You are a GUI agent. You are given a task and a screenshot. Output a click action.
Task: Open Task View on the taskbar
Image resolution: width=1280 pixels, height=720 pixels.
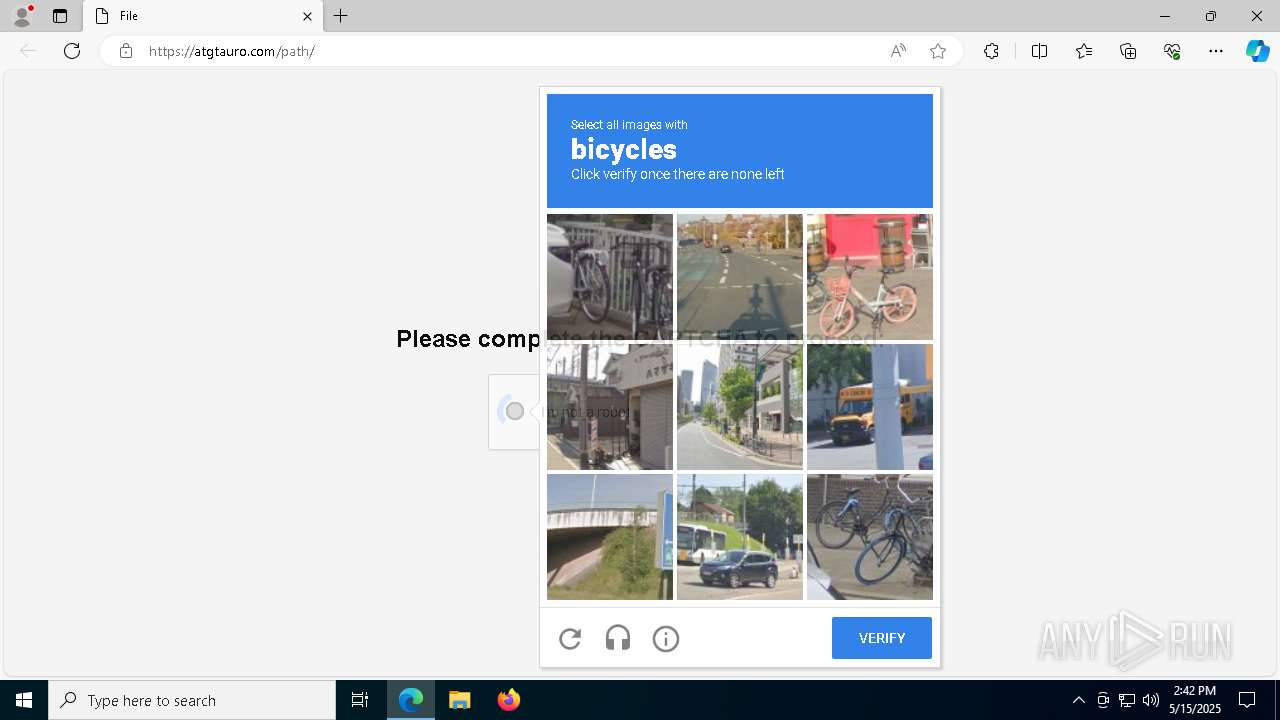360,700
